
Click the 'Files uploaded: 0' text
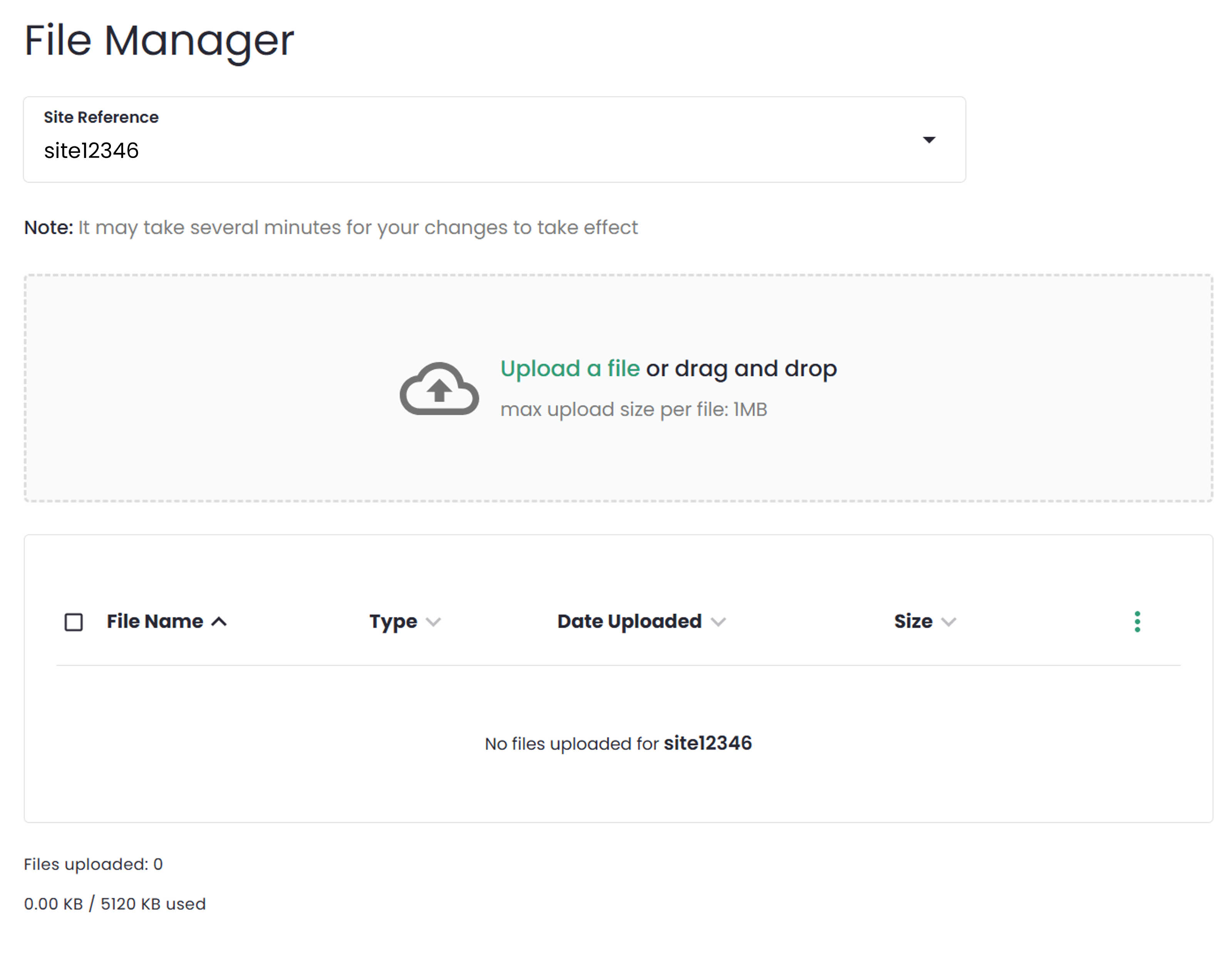click(x=93, y=864)
